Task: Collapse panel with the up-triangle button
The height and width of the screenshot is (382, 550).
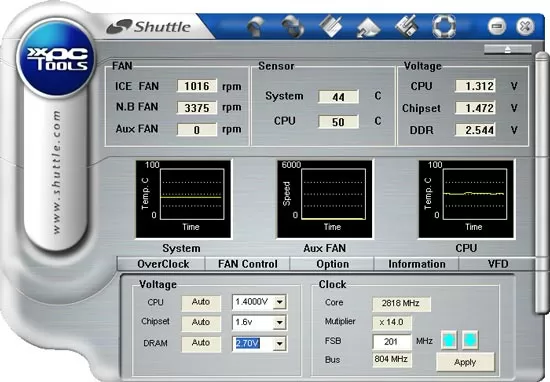Action: click(x=508, y=49)
